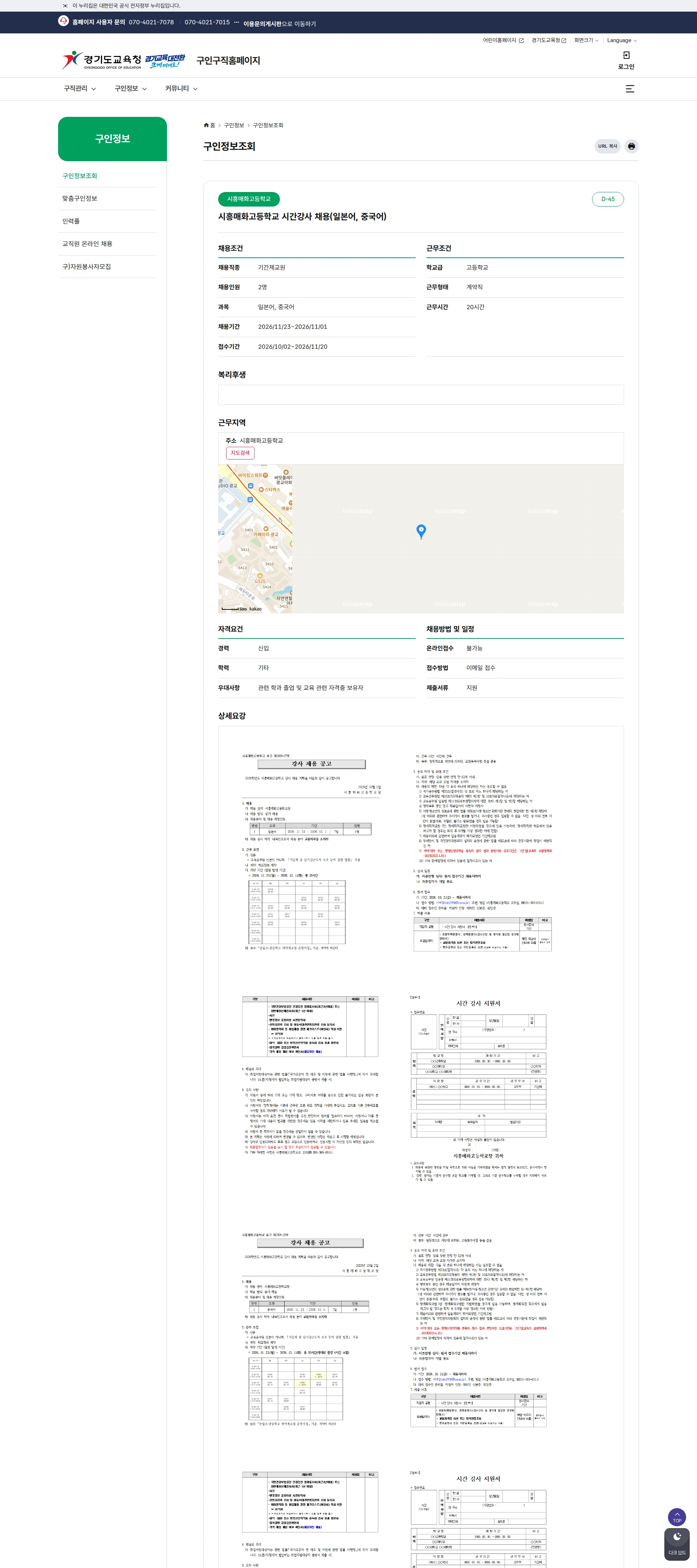Click phone number 070-4021-7078
The width and height of the screenshot is (697, 1568).
[151, 22]
